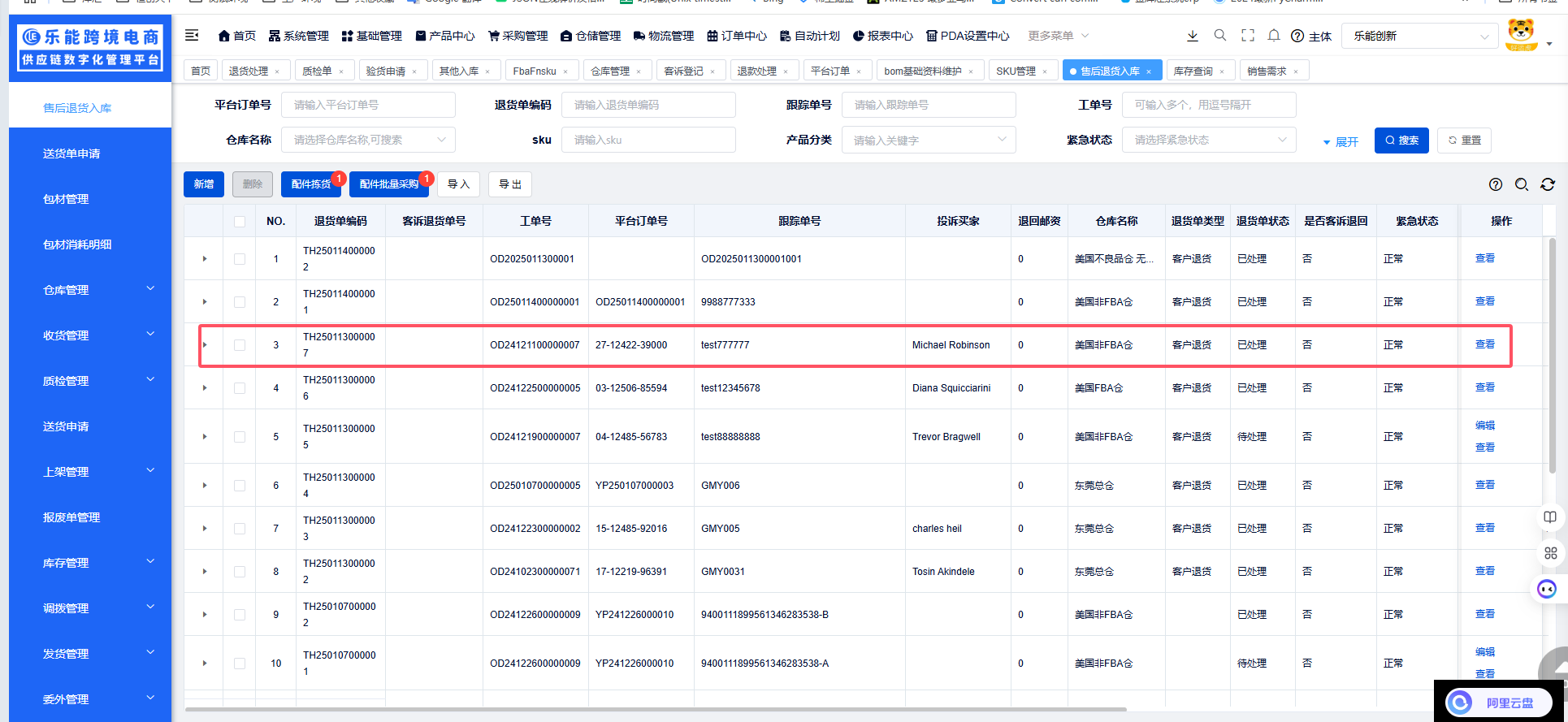Expand row 3 detail arrow
Image resolution: width=1568 pixels, height=722 pixels.
205,345
